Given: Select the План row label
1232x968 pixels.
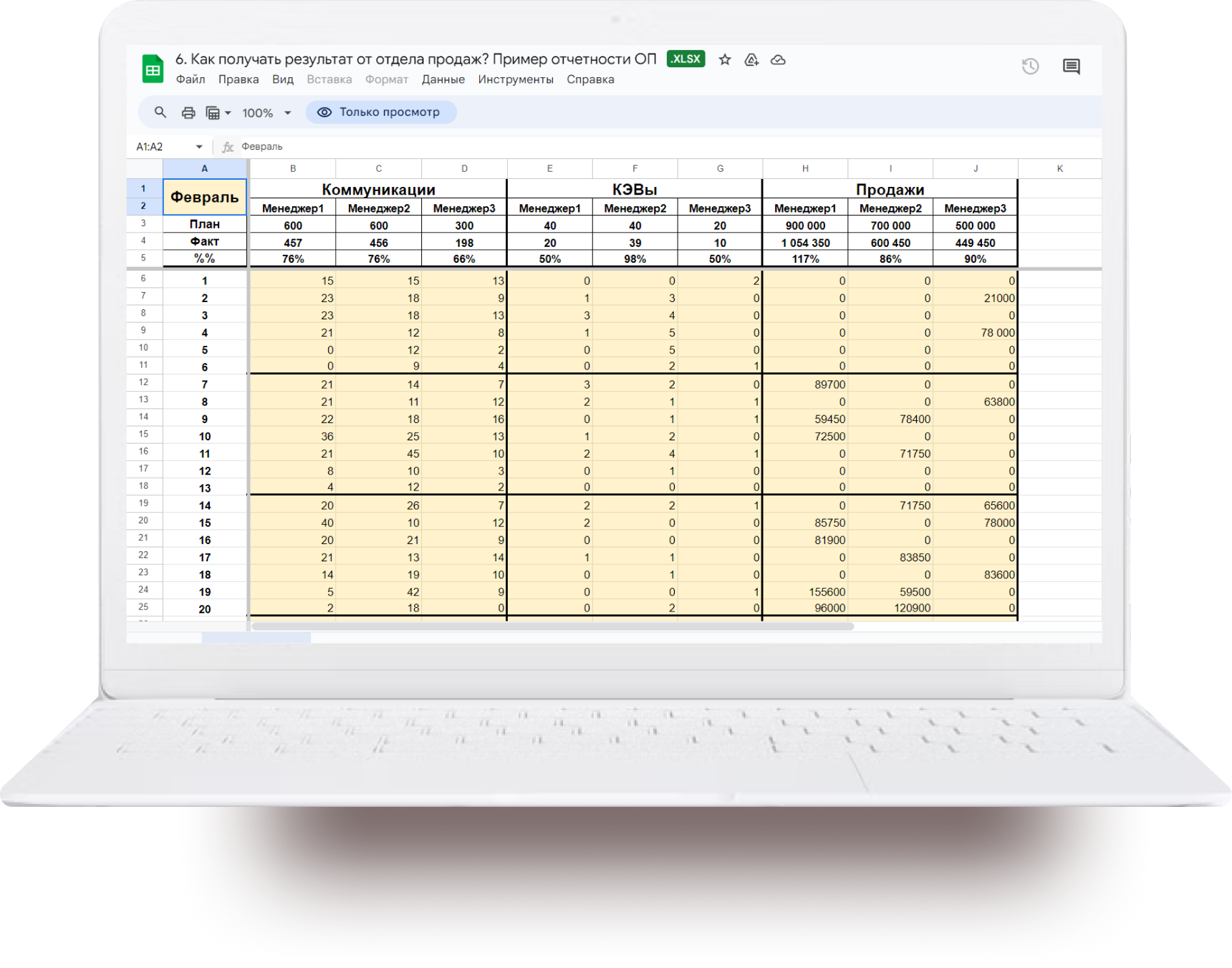Looking at the screenshot, I should [x=205, y=225].
